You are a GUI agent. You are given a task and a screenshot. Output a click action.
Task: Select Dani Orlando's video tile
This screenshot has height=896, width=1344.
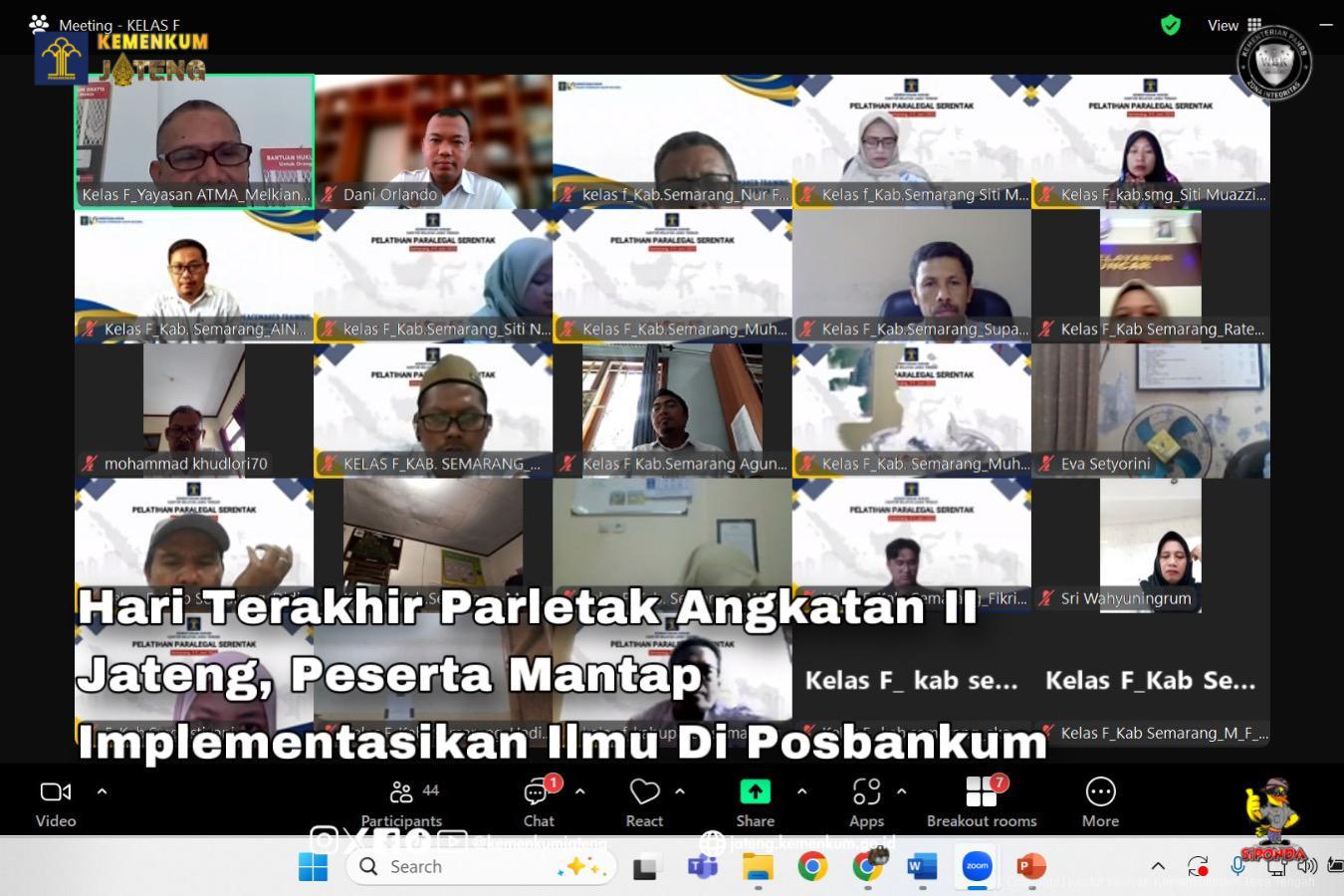pyautogui.click(x=433, y=141)
